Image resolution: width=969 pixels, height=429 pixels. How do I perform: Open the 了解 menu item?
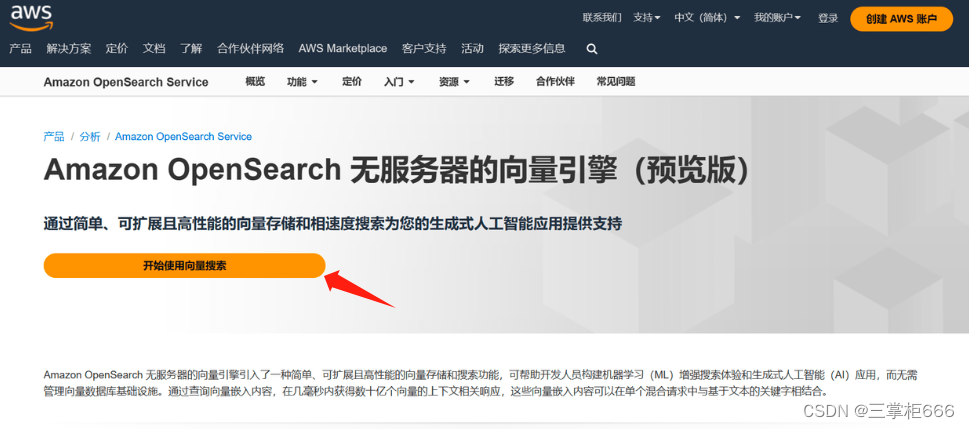coord(191,48)
